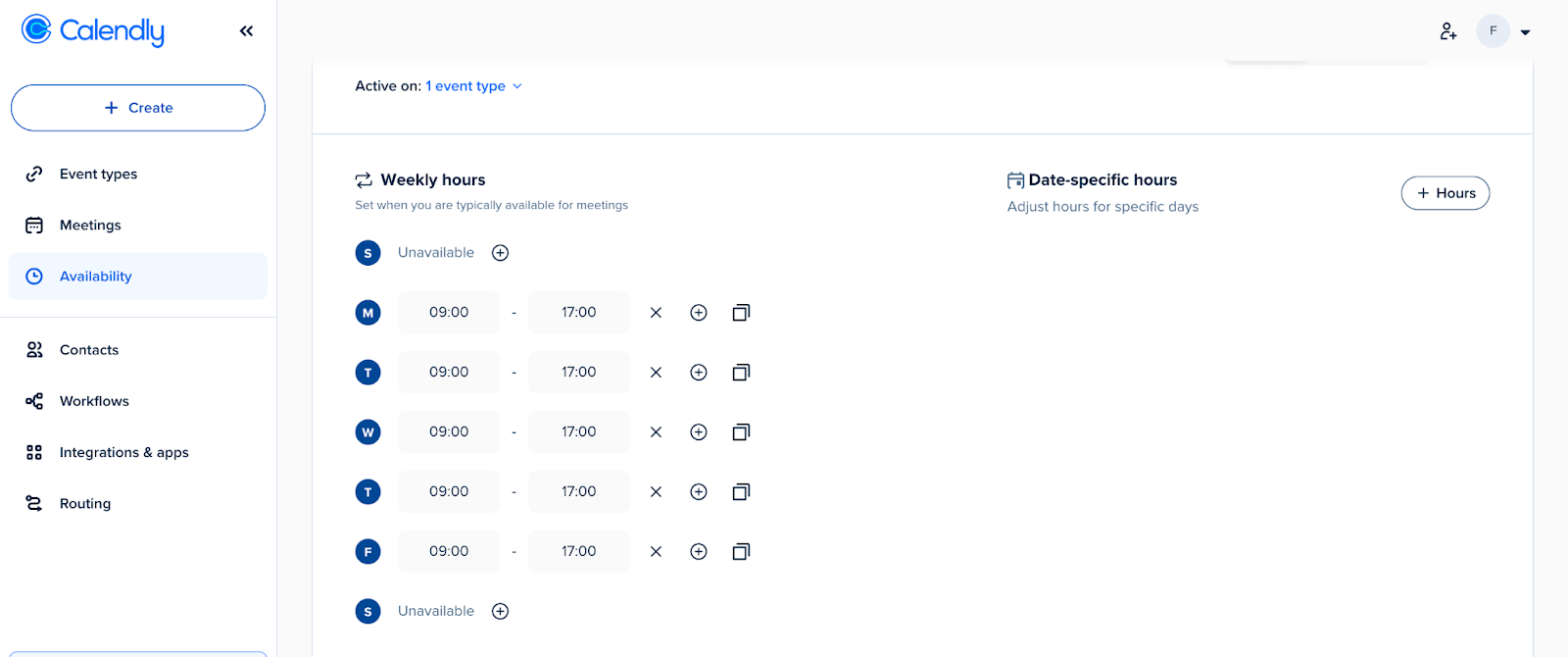The image size is (1568, 657).
Task: Click the Date-specific hours heading
Action: 1102,180
